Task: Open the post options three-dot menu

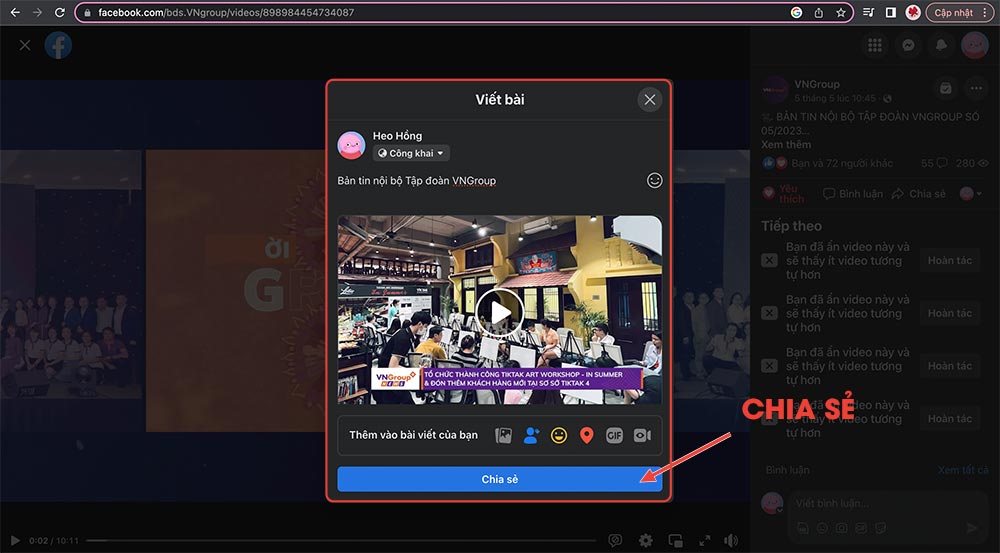Action: (x=976, y=89)
